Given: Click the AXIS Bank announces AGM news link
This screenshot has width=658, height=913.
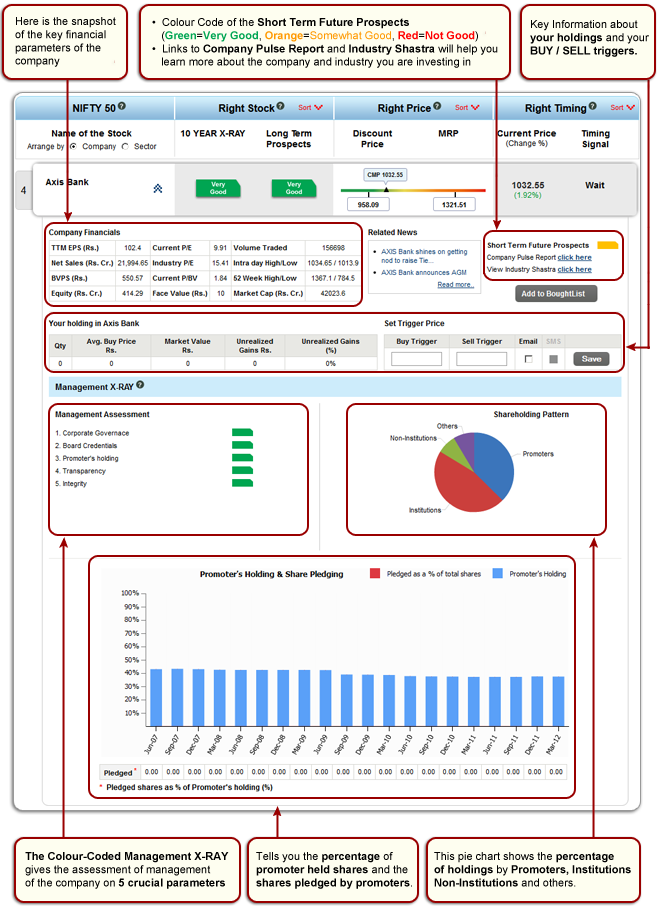Looking at the screenshot, I should (x=426, y=272).
